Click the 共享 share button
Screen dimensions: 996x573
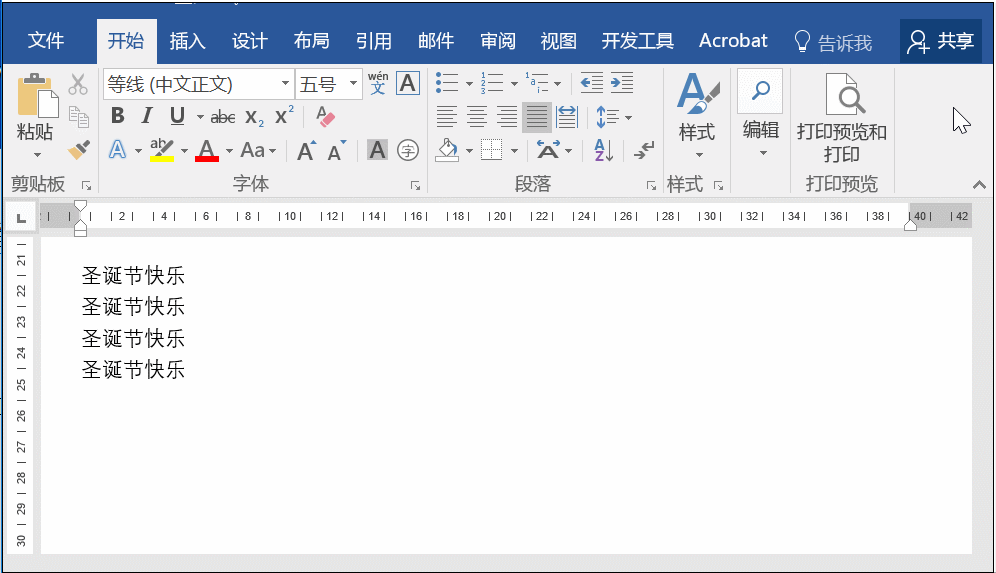(x=941, y=41)
